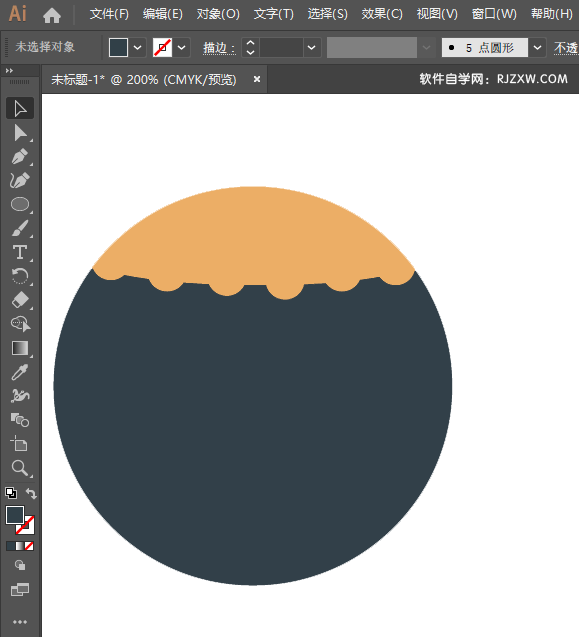Select the Direct Selection tool
This screenshot has width=579, height=637.
[20, 133]
